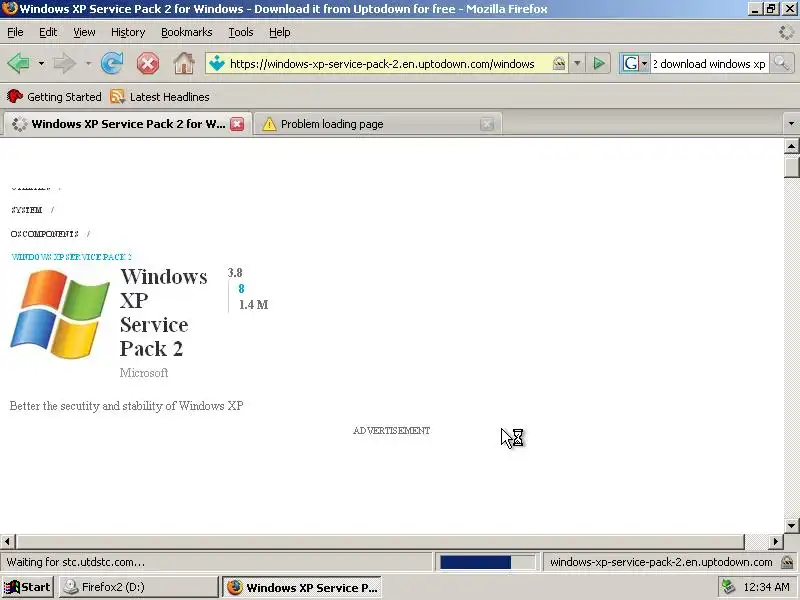Image resolution: width=800 pixels, height=600 pixels.
Task: Click the green Go arrow button
Action: 599,64
